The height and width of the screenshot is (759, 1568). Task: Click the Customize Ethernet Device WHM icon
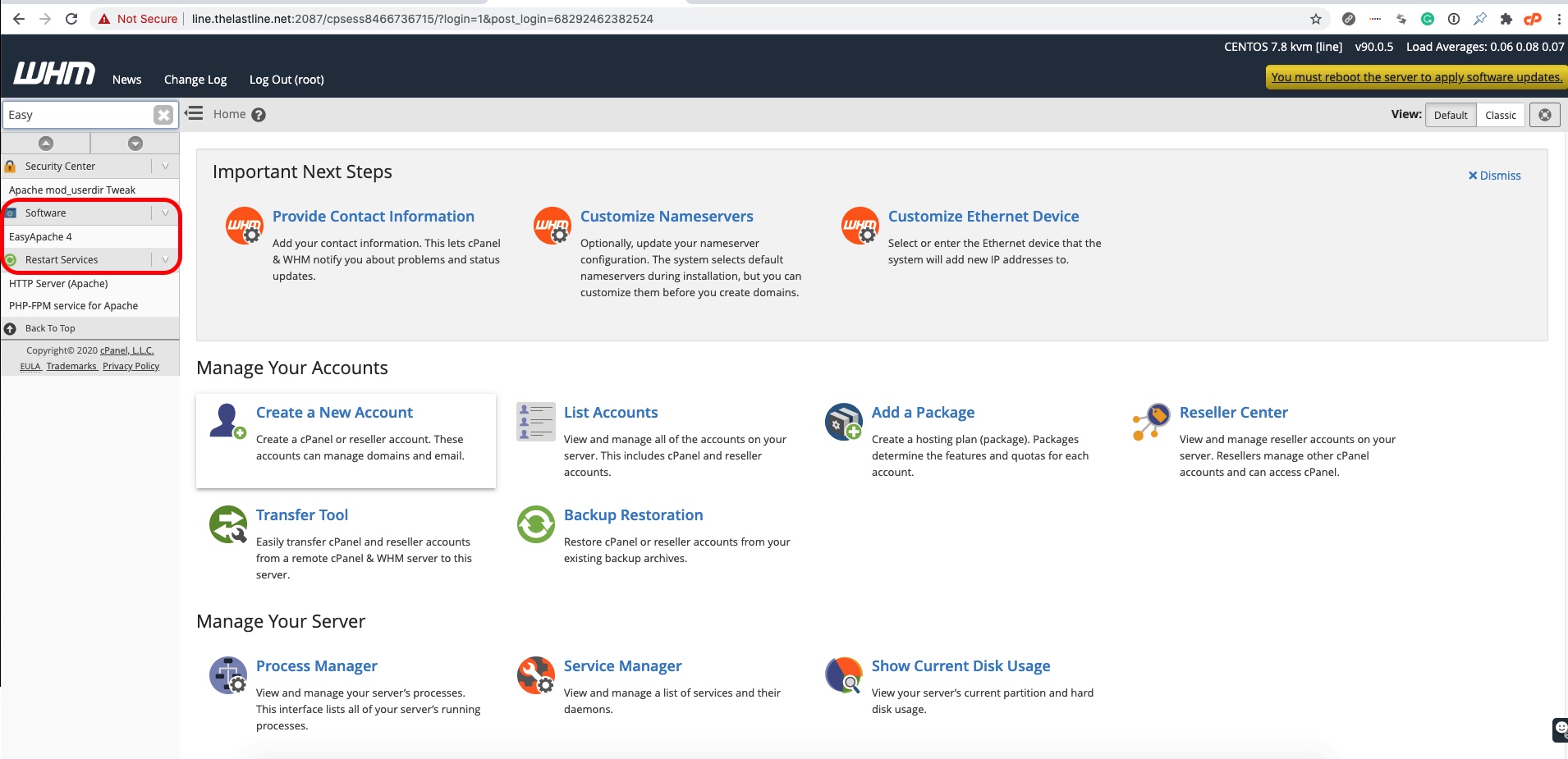[x=860, y=226]
